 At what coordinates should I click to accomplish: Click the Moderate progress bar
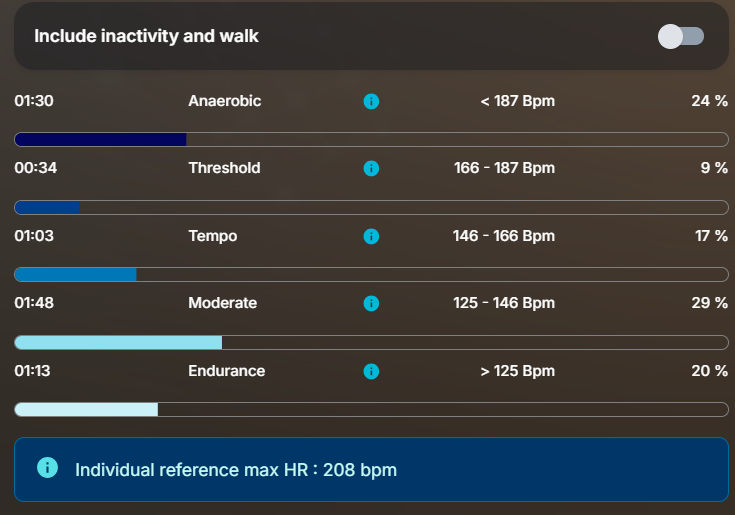371,342
